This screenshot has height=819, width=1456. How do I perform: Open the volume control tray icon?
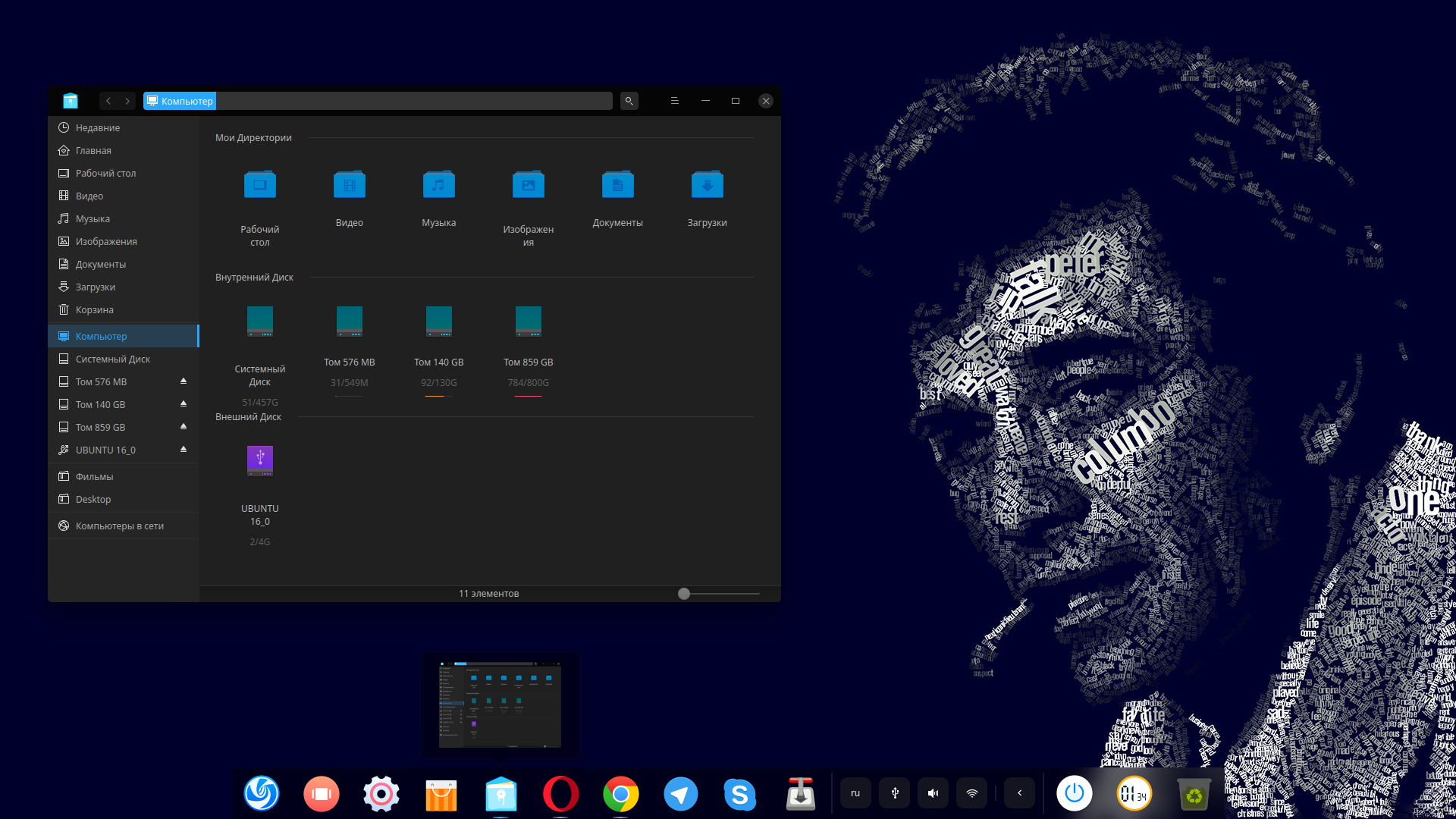(x=934, y=793)
